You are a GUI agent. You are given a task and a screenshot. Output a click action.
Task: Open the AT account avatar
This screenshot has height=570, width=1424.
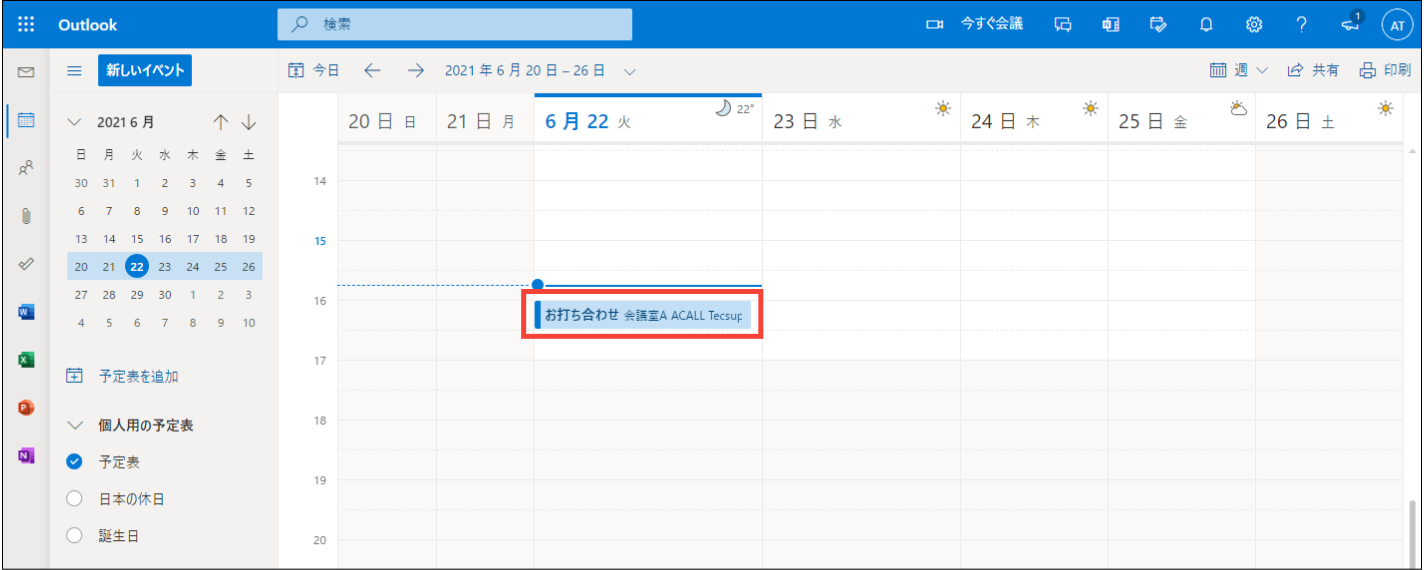tap(1397, 25)
